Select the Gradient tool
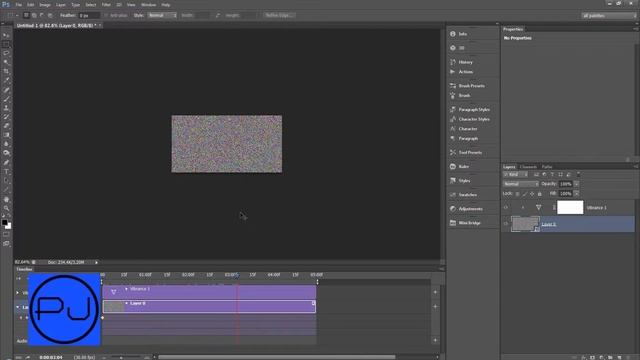 point(6,135)
